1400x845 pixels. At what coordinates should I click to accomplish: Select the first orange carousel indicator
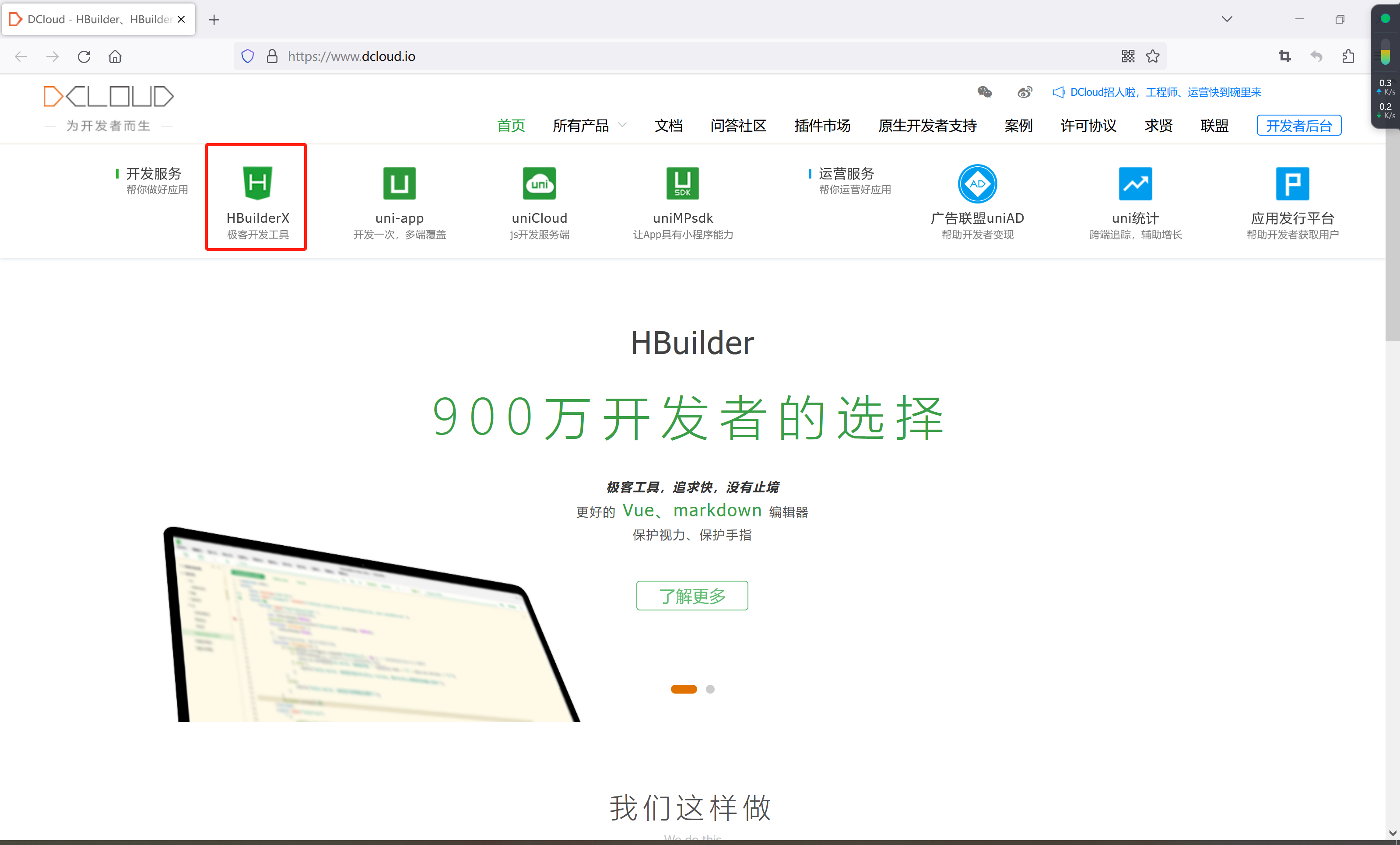coord(684,689)
